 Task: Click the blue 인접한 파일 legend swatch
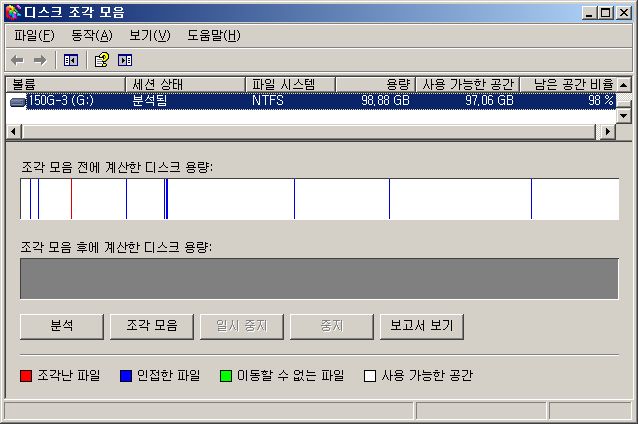126,376
